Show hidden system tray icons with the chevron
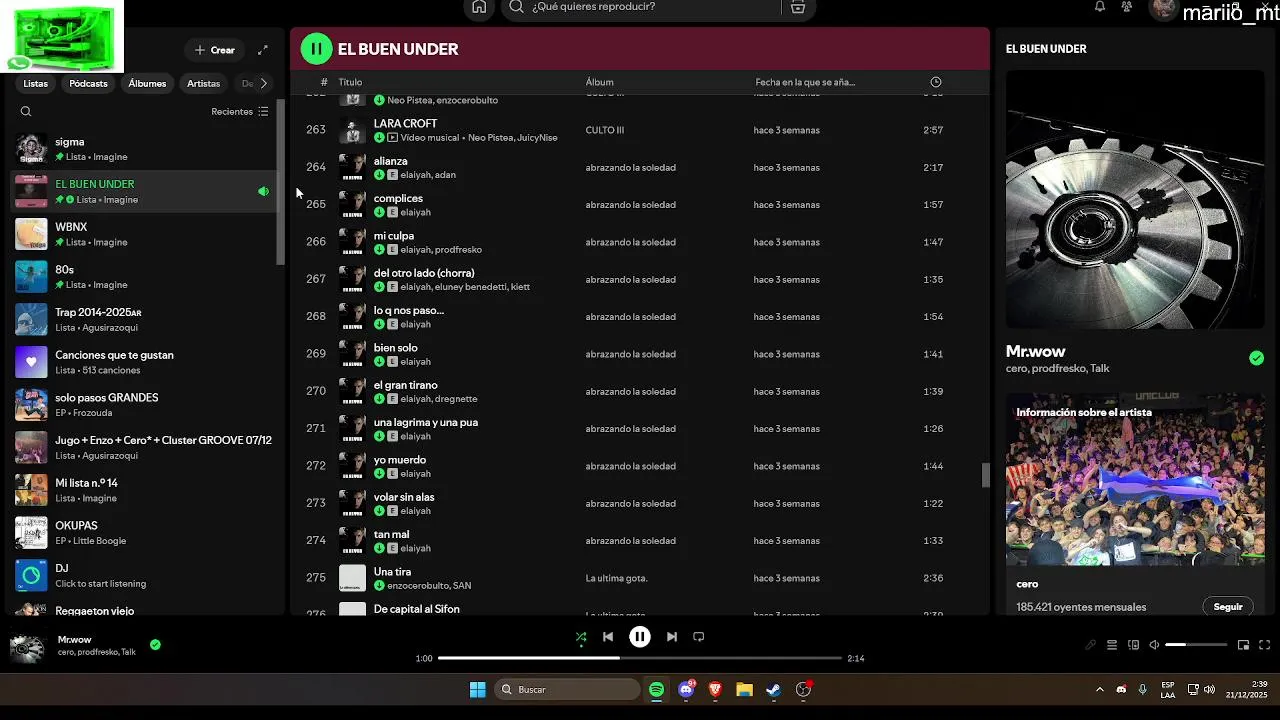Viewport: 1280px width, 720px height. click(x=1100, y=689)
